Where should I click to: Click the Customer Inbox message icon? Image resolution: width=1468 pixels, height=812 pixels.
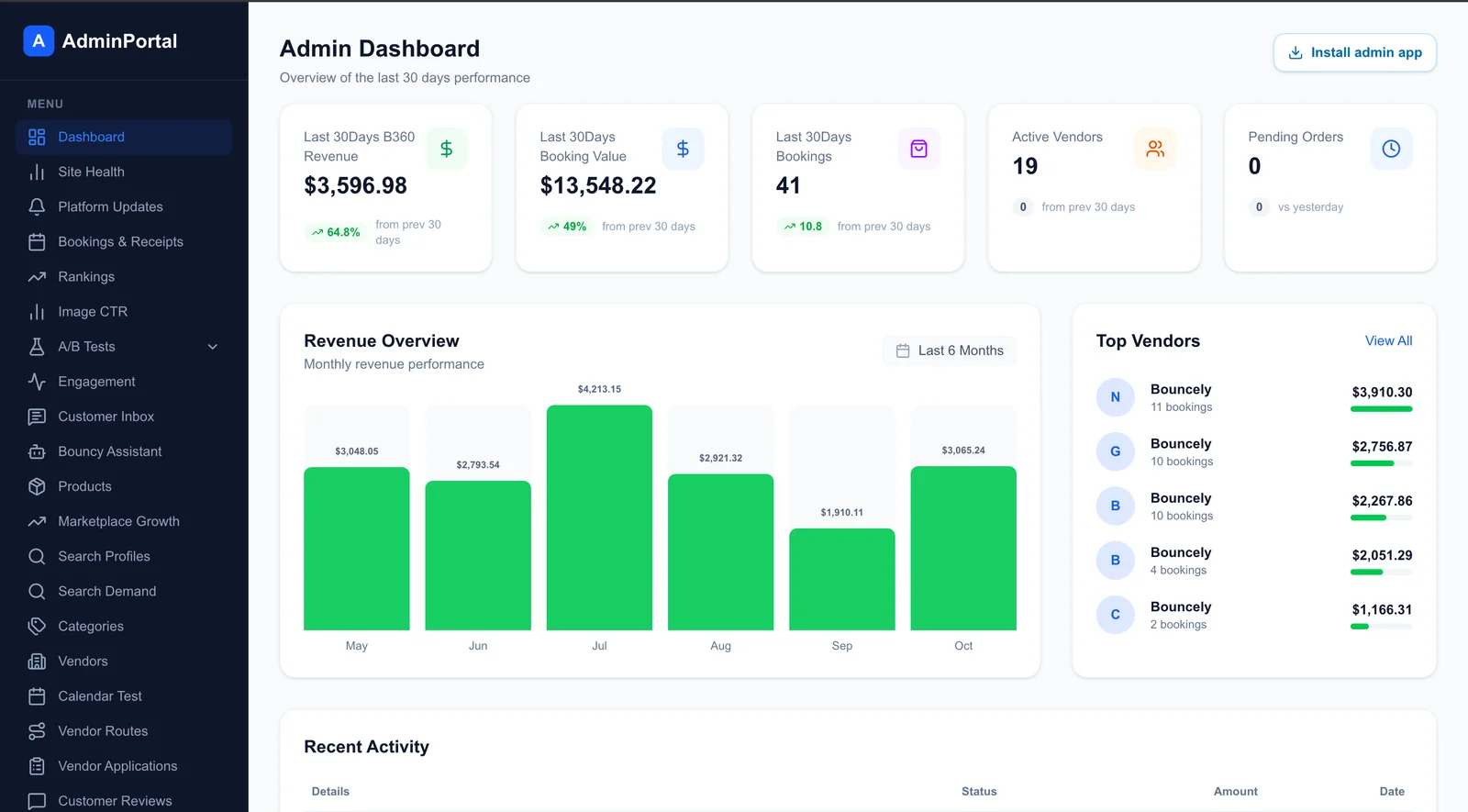[37, 417]
